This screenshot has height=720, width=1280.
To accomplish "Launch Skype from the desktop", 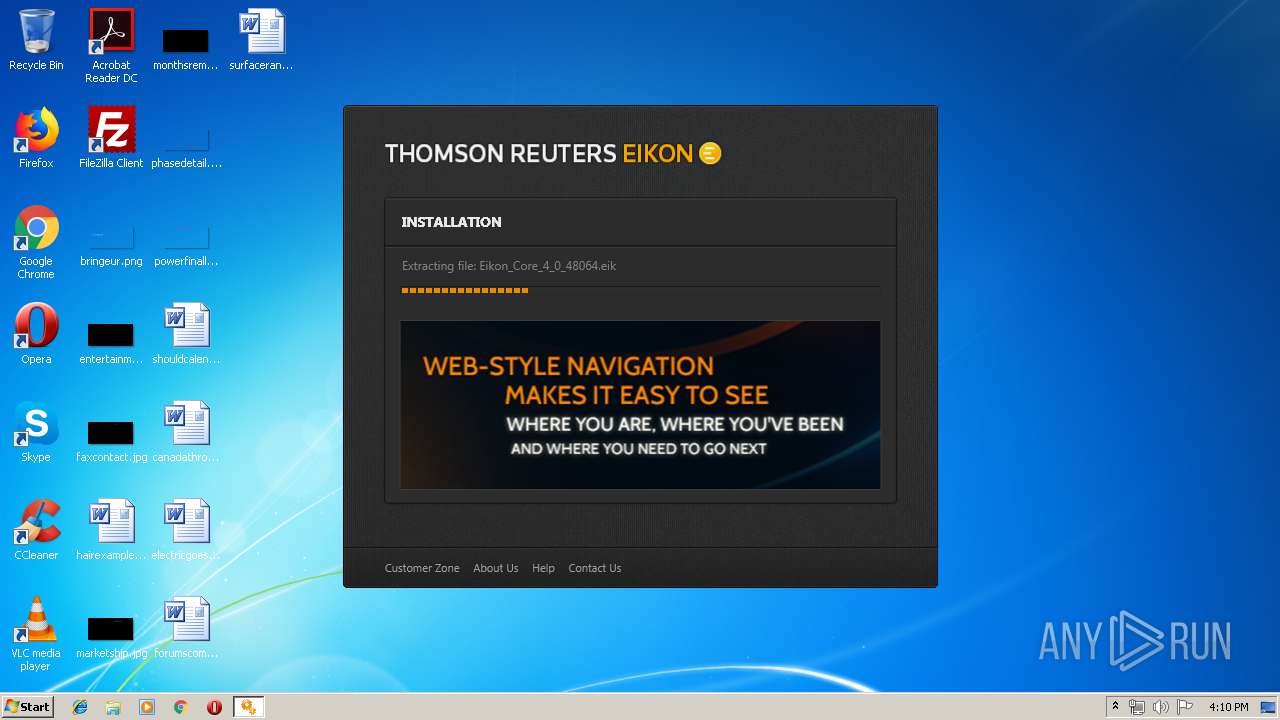I will point(36,432).
